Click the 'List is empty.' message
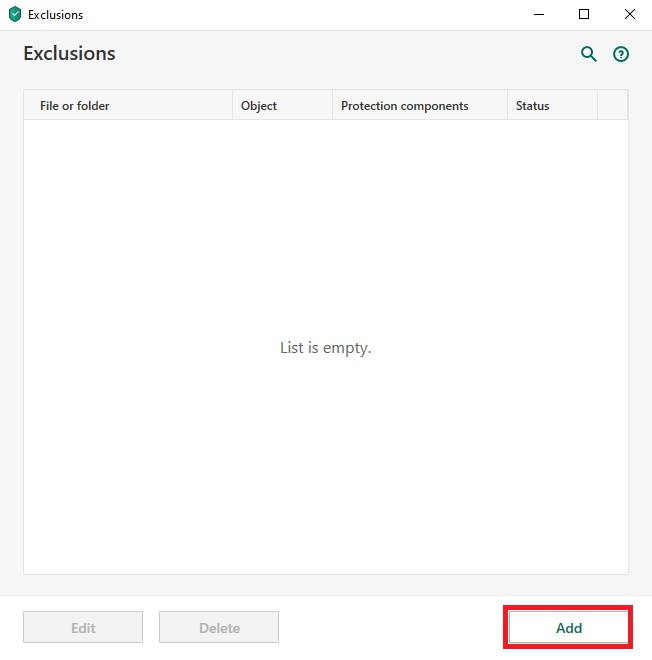 [325, 348]
